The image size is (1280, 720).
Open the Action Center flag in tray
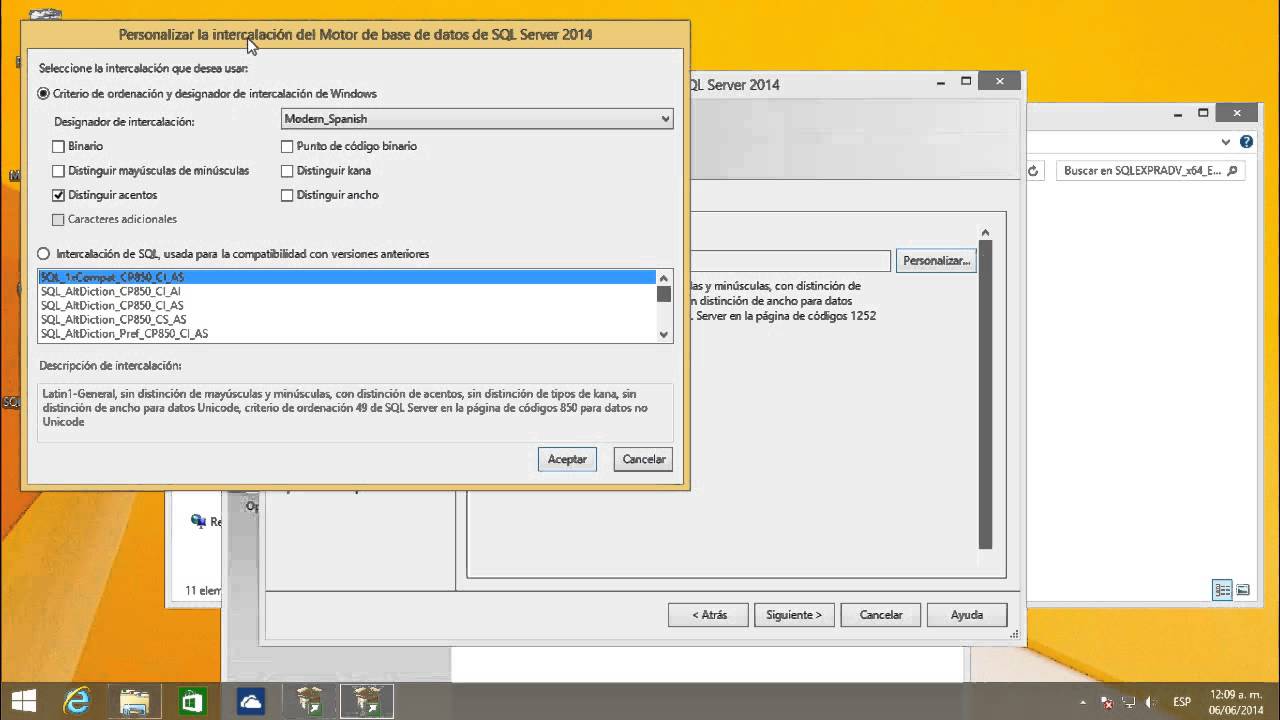tap(1106, 702)
